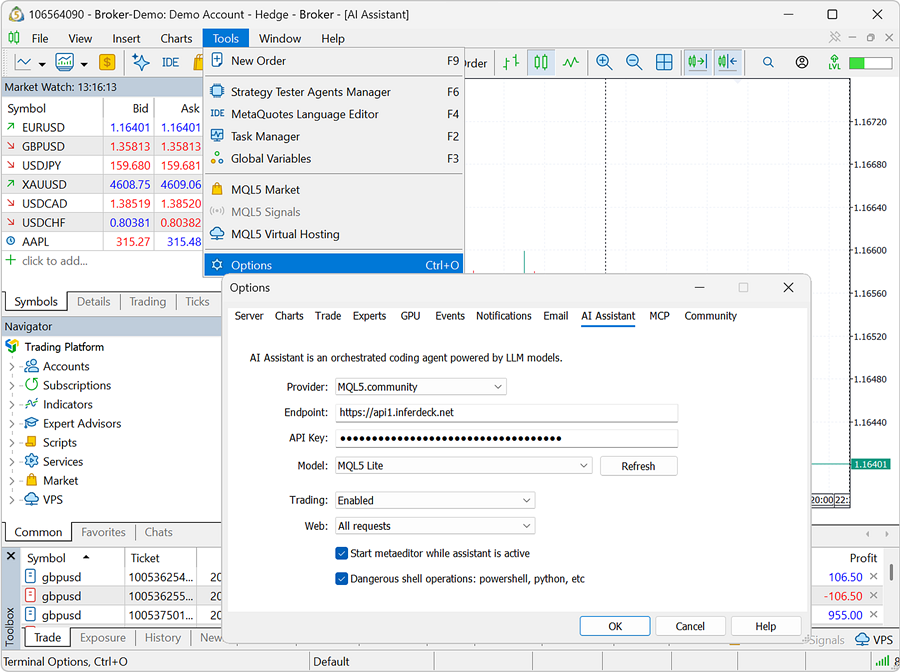Open the Favorites tab in Navigator
900x672 pixels.
(103, 532)
